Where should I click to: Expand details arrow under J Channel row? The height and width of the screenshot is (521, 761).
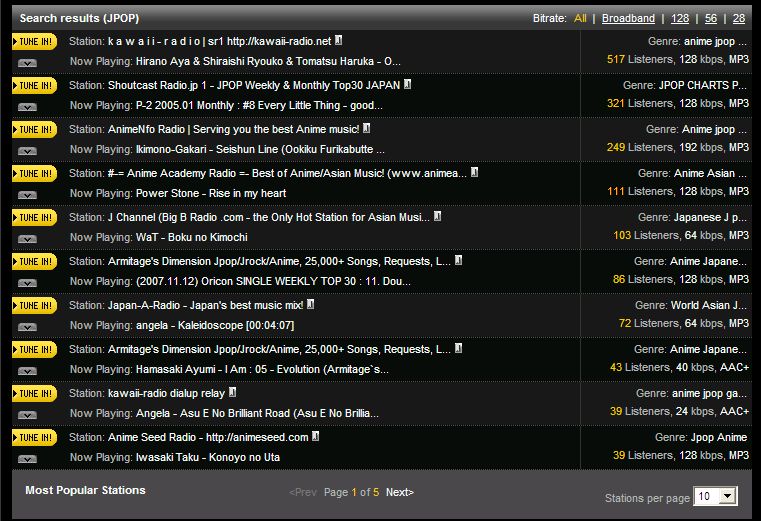point(27,239)
